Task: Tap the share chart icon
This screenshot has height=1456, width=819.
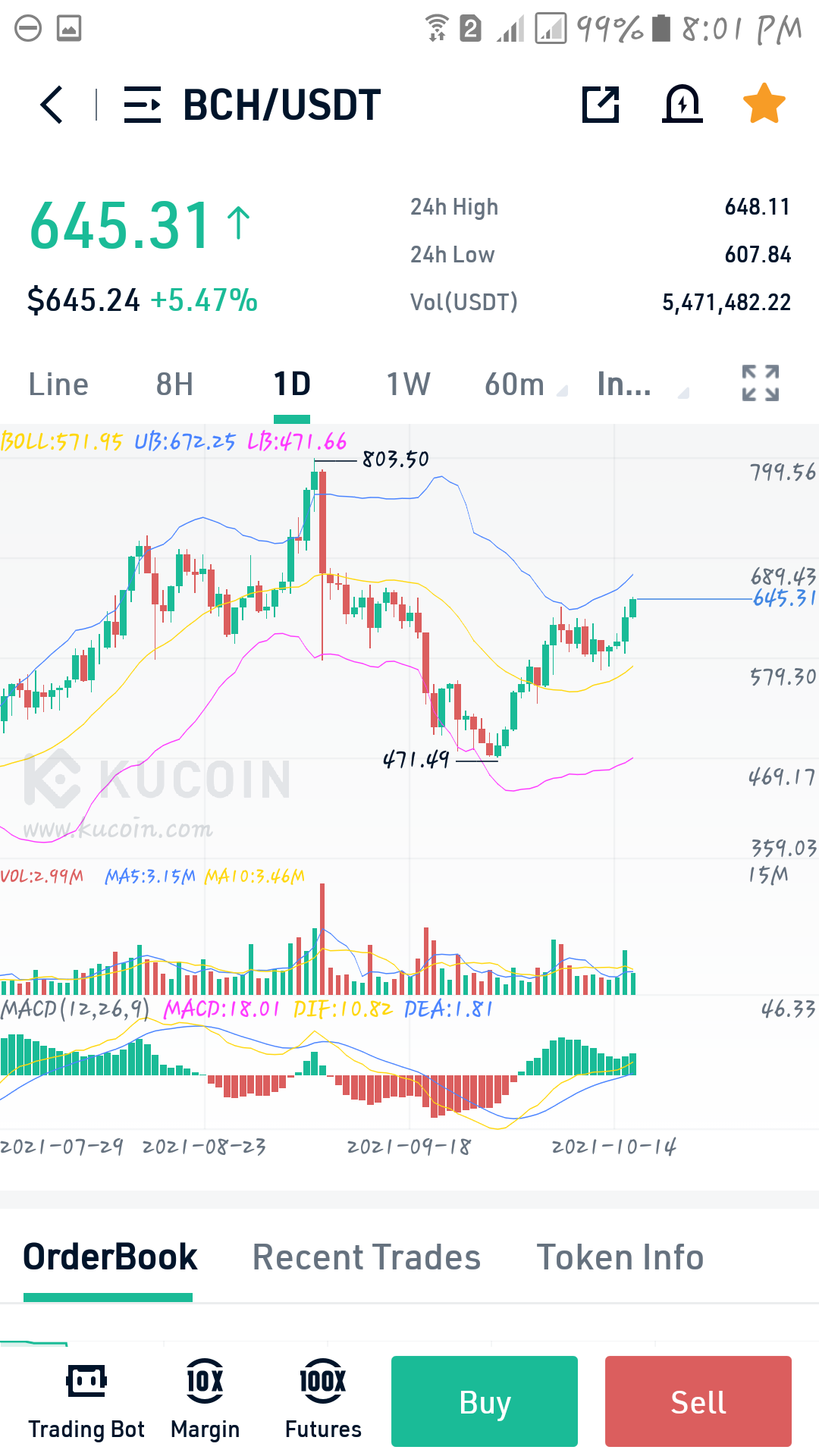Action: pos(601,104)
